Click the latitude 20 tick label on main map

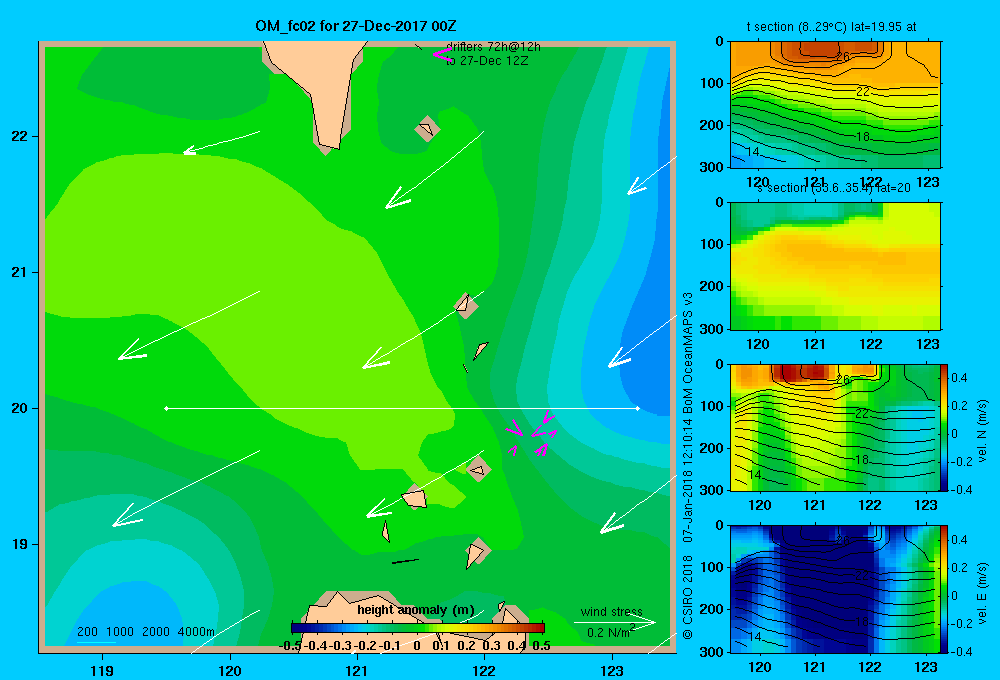[x=20, y=408]
